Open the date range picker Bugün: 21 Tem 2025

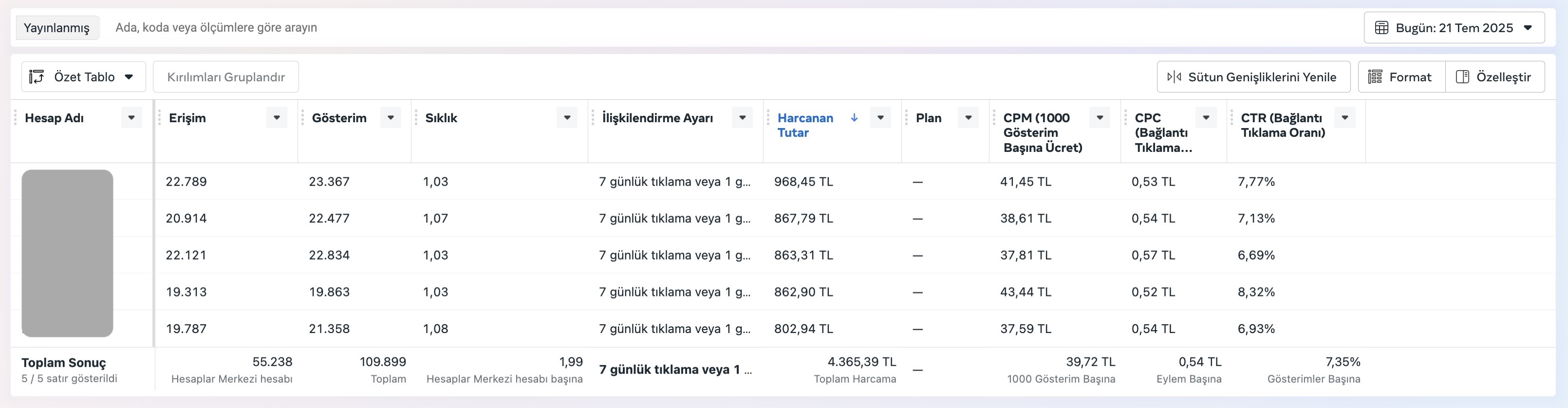(x=1454, y=27)
